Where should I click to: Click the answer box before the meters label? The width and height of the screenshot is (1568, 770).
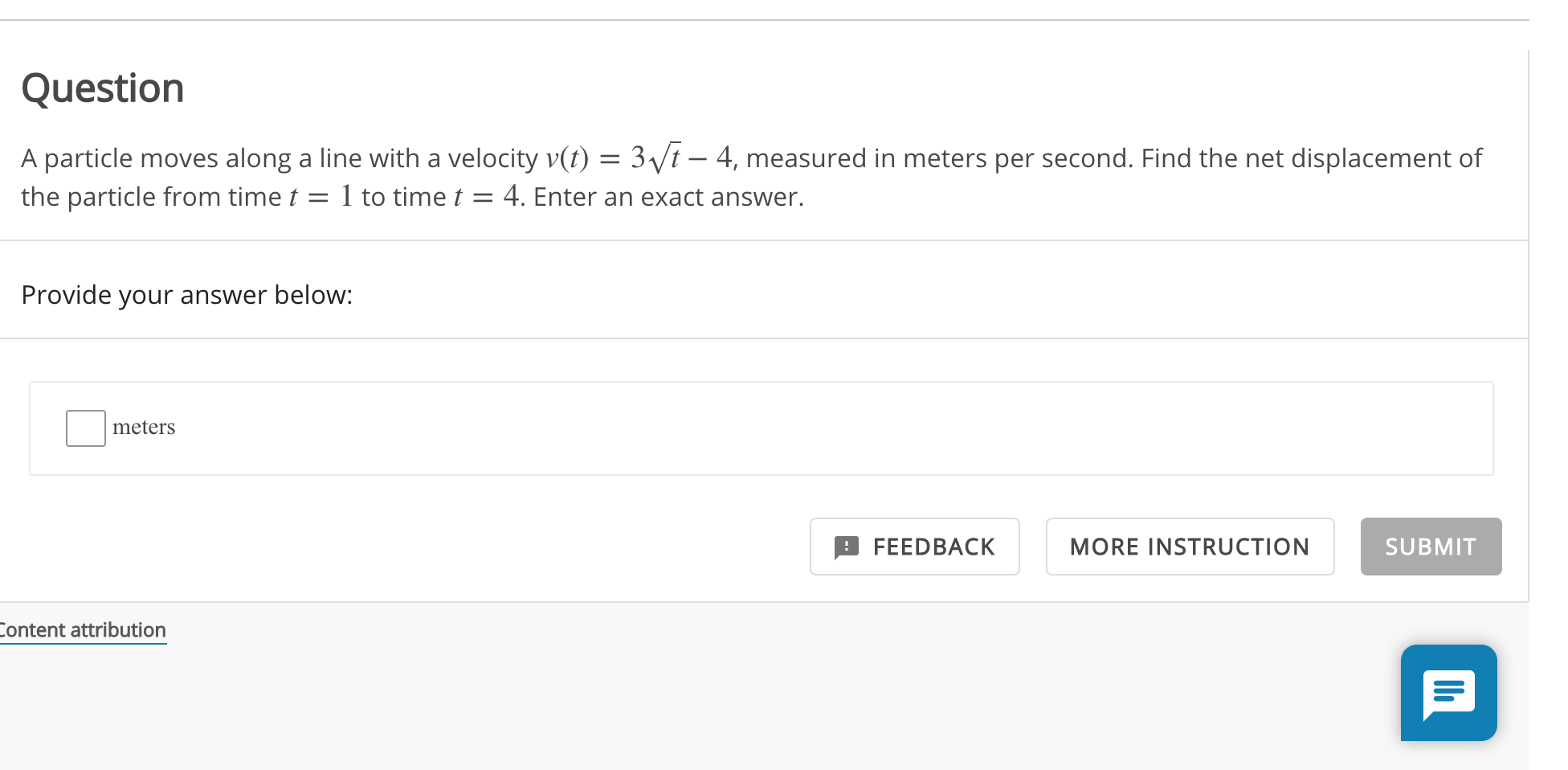(x=84, y=428)
